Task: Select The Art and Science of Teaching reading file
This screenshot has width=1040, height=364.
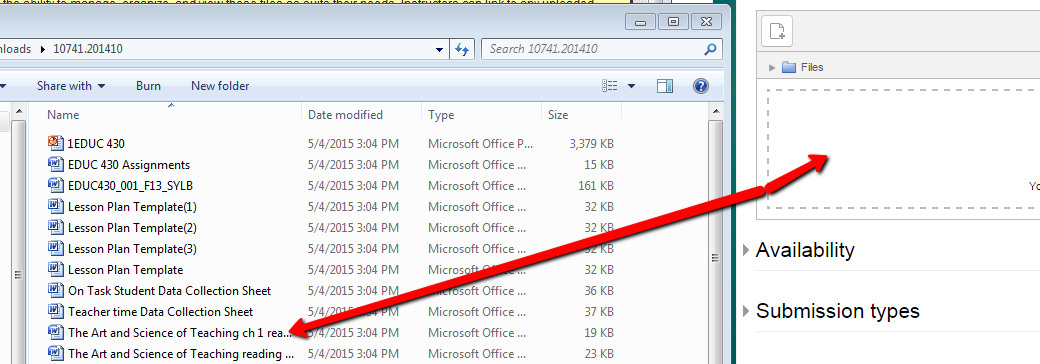Action: point(181,354)
